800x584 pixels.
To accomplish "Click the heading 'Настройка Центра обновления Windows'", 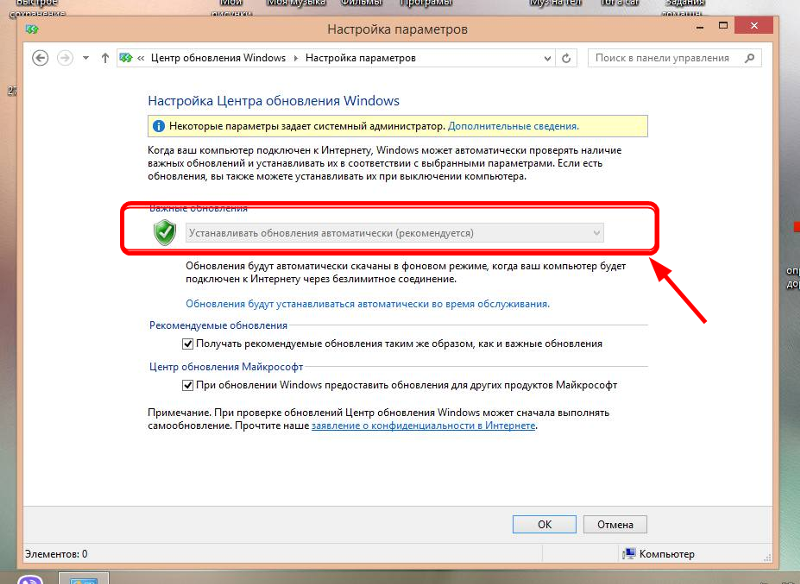I will tap(273, 101).
